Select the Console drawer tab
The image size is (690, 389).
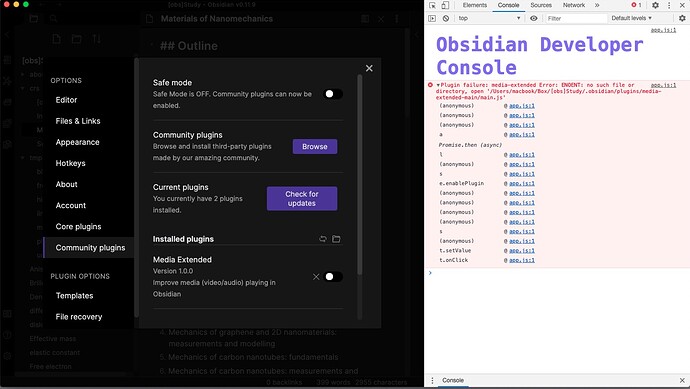coord(453,381)
